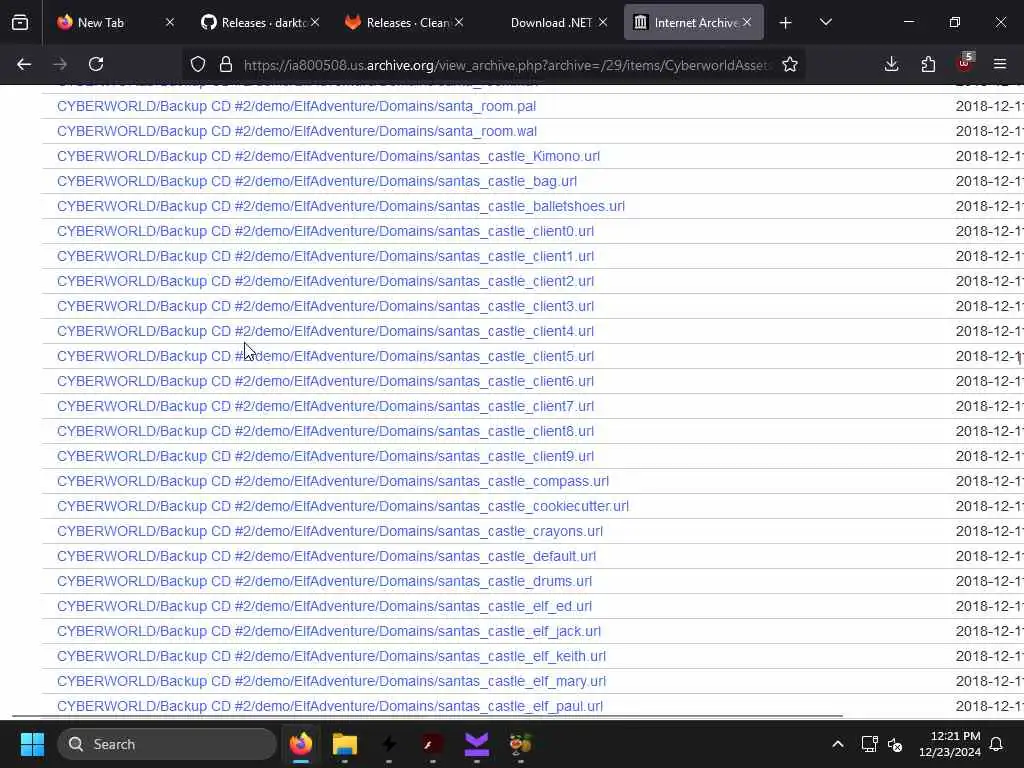
Task: Open santas_castle_drums.url link
Action: point(325,581)
